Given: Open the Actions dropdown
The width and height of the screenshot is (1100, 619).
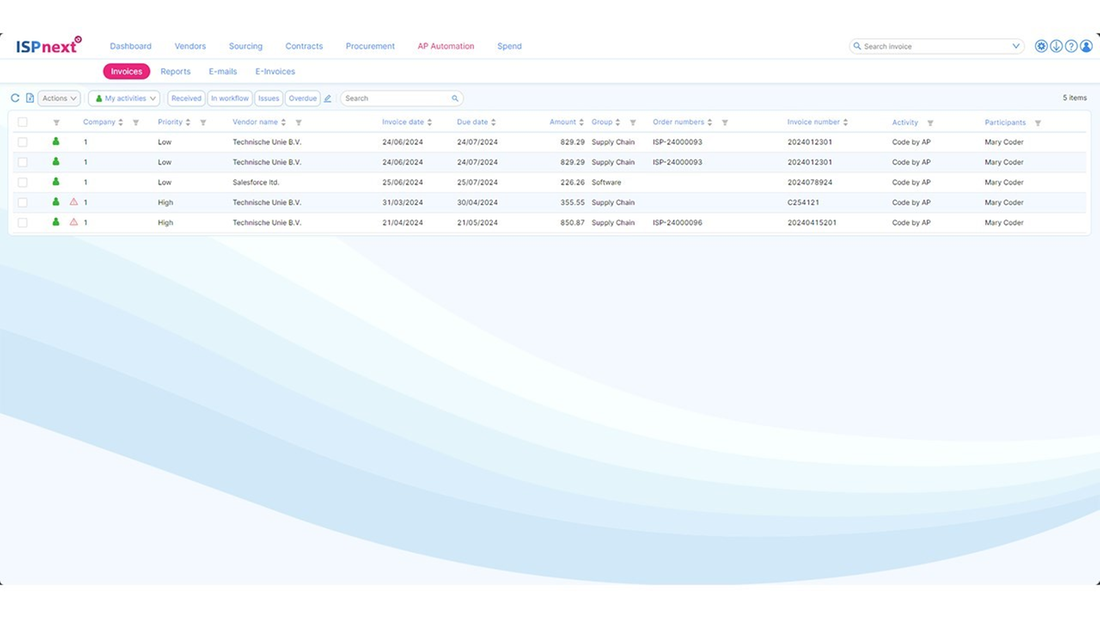Looking at the screenshot, I should (x=57, y=98).
